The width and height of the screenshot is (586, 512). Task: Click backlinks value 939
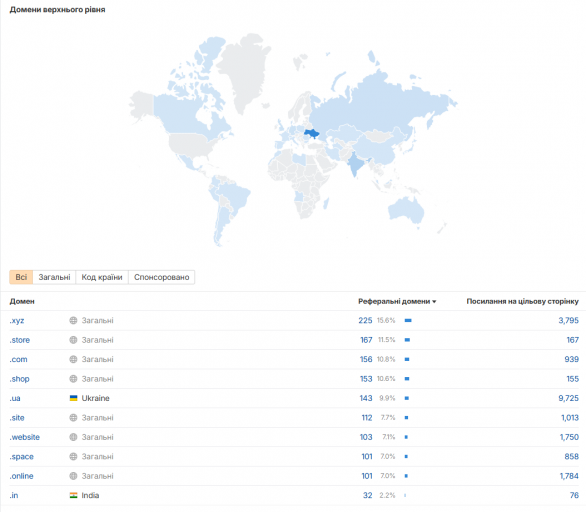[571, 360]
